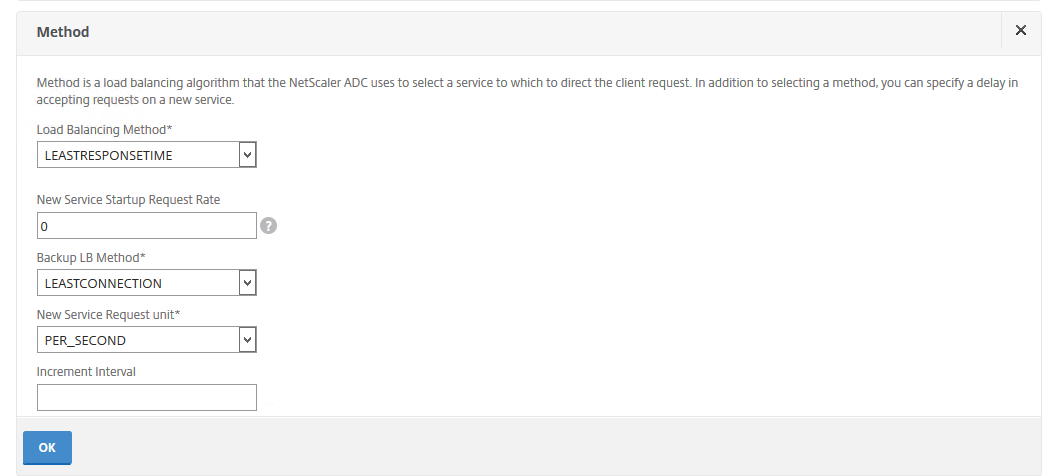Viewport: 1042px width, 476px height.
Task: Click into the Increment Interval text box
Action: [x=147, y=398]
